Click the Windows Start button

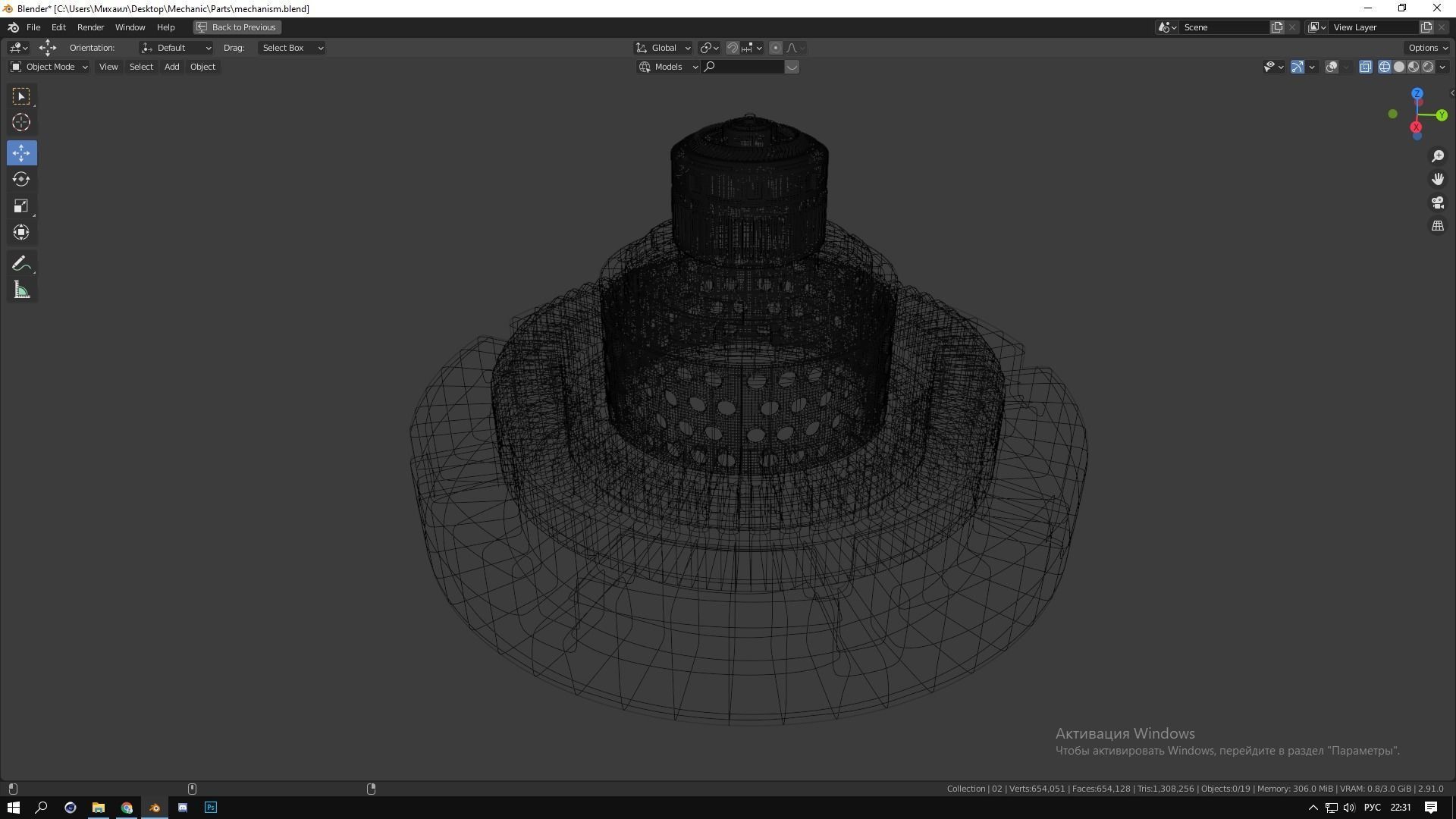click(14, 808)
